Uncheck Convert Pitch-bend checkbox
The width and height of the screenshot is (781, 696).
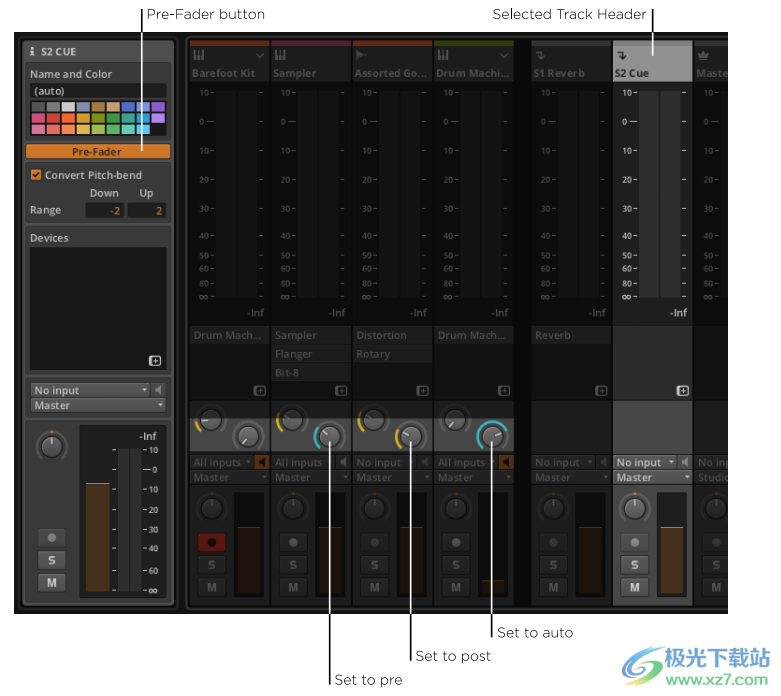36,175
